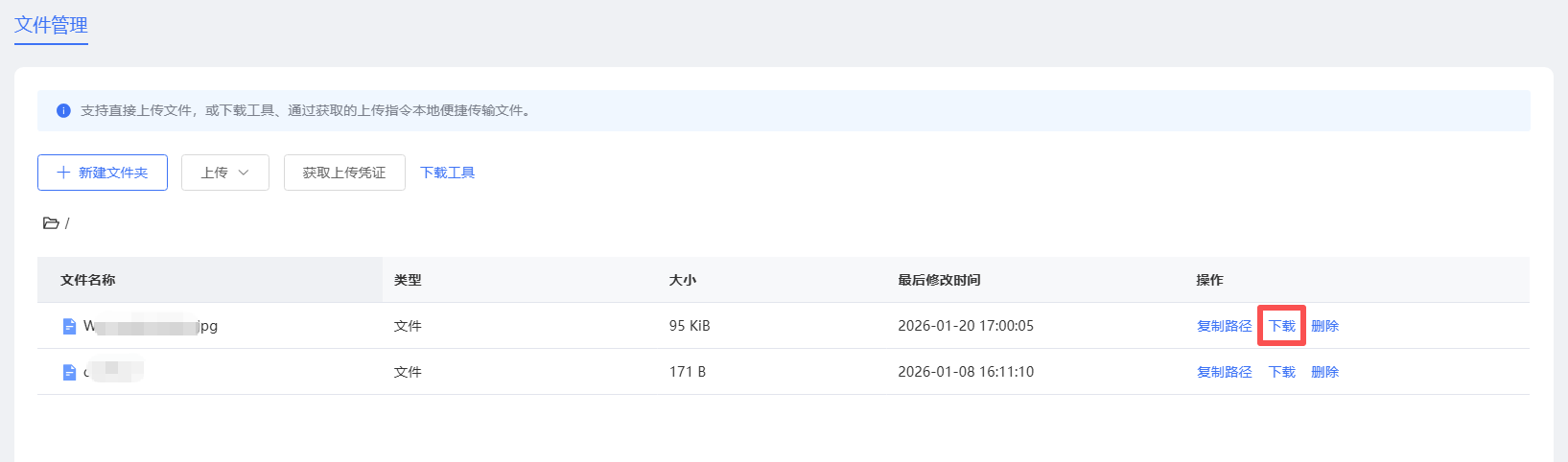
Task: Click the 文件名称 column header
Action: (87, 280)
